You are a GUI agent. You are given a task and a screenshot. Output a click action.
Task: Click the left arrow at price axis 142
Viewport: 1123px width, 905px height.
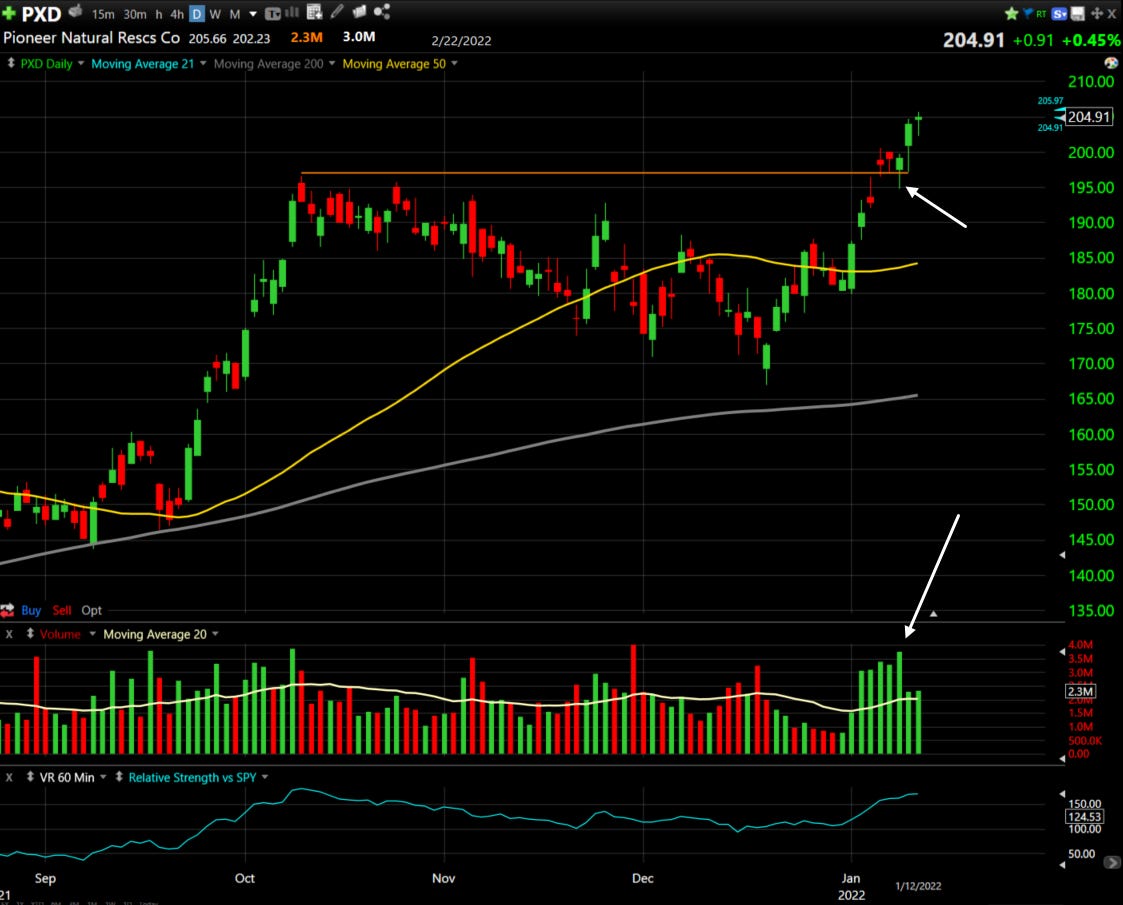(x=1062, y=555)
